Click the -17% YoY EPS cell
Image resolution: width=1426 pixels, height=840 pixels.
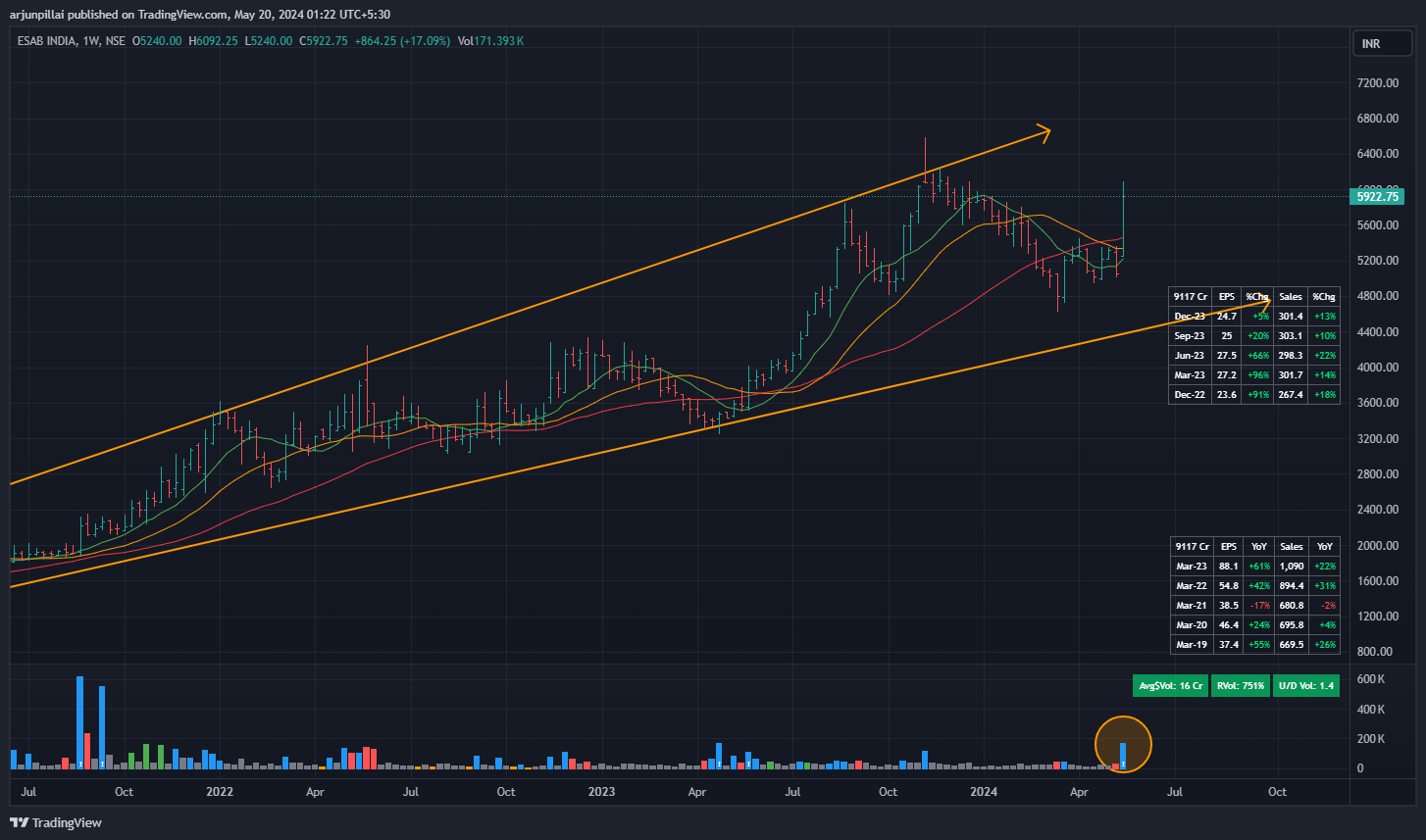[x=1258, y=605]
